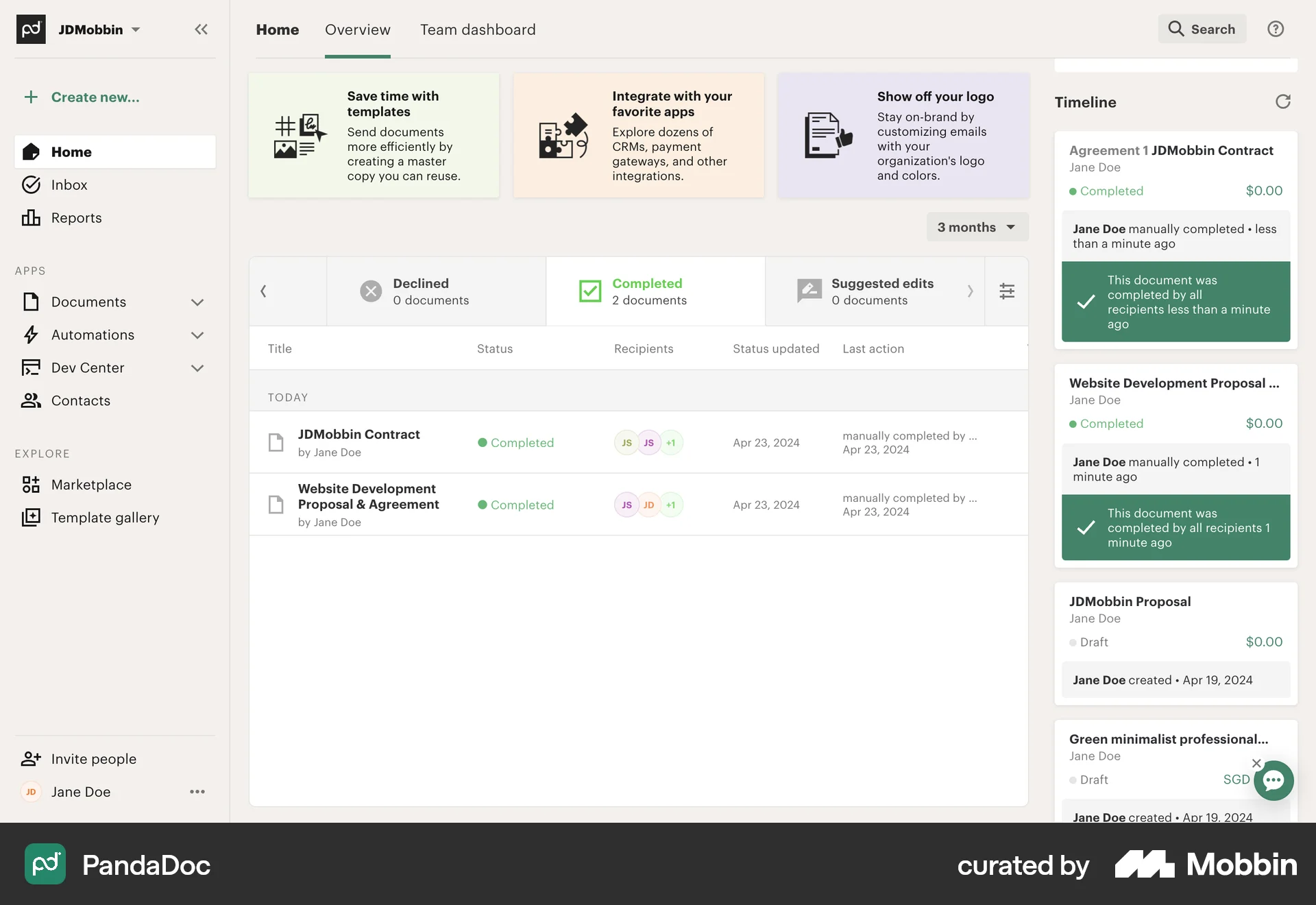Open the Template gallery
This screenshot has height=905, width=1316.
tap(105, 517)
